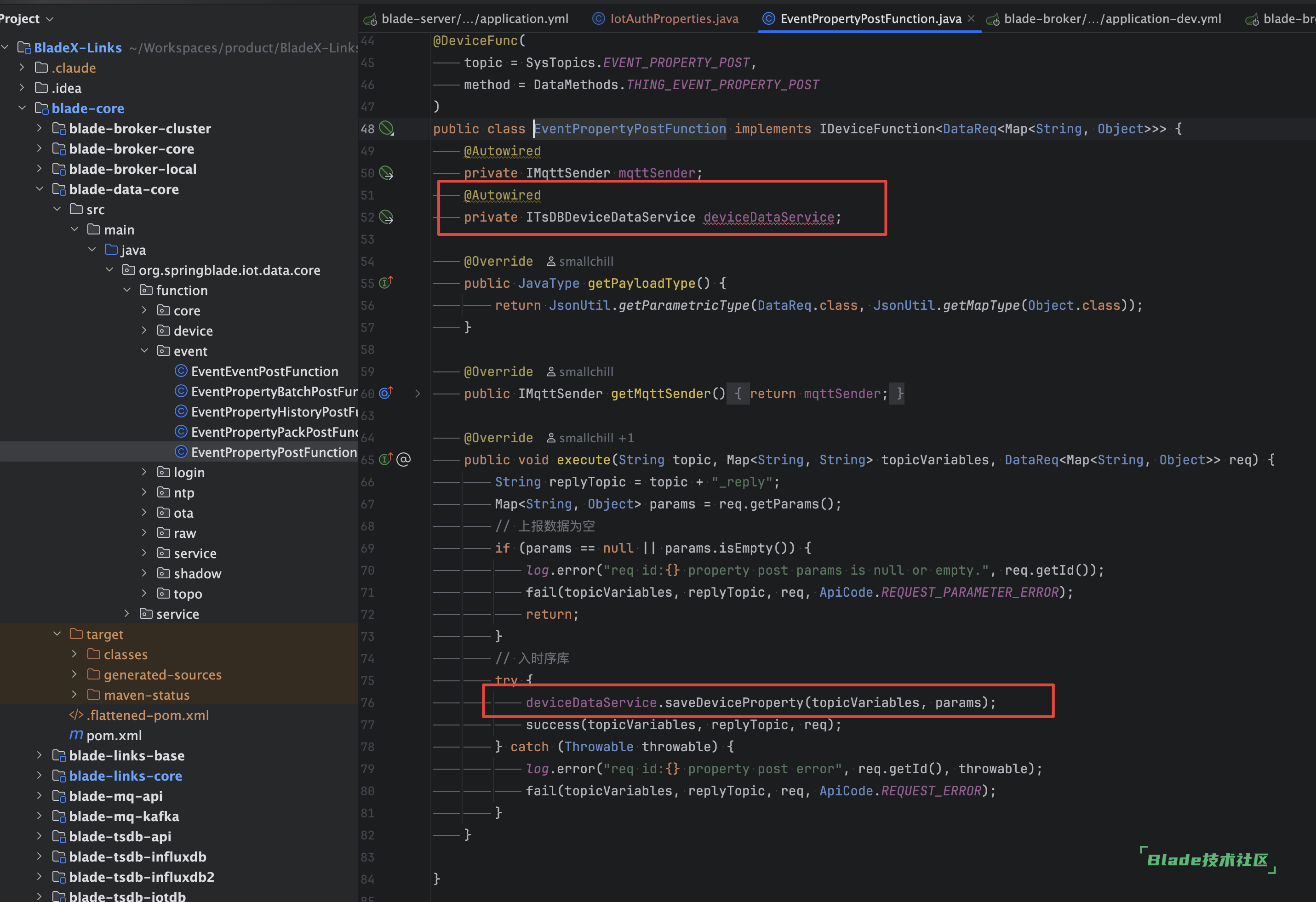Click the EventPropertyPostFunction class name on line 48
This screenshot has width=1316, height=902.
pos(629,129)
